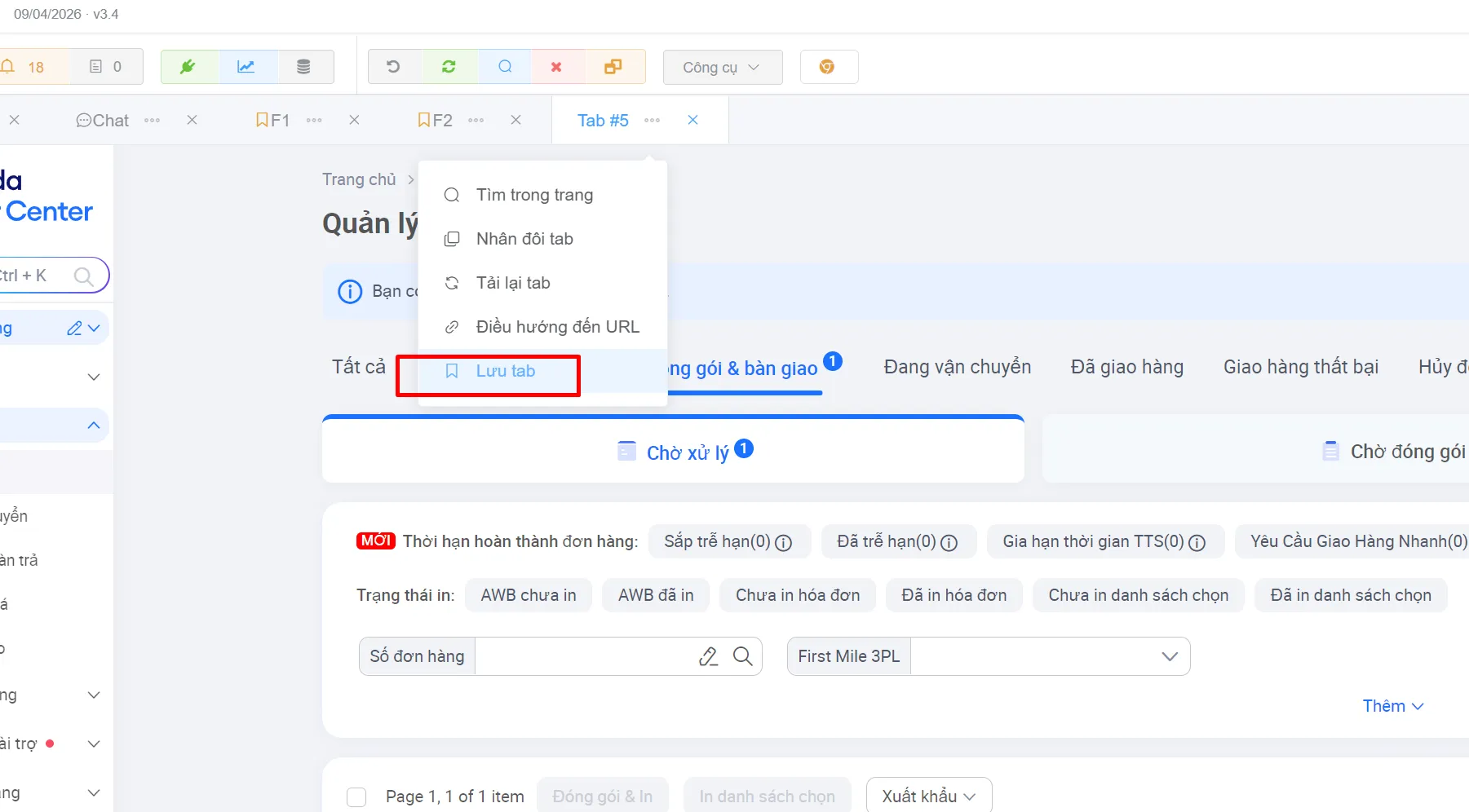The width and height of the screenshot is (1469, 812).
Task: Close the F2 tab
Action: (x=515, y=120)
